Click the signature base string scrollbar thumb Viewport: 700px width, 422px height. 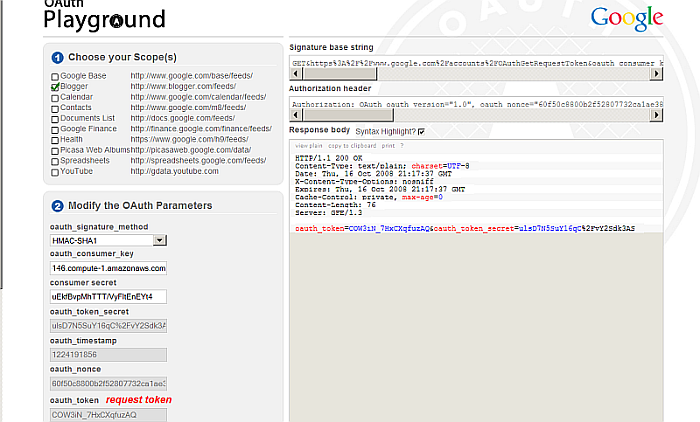(x=340, y=74)
